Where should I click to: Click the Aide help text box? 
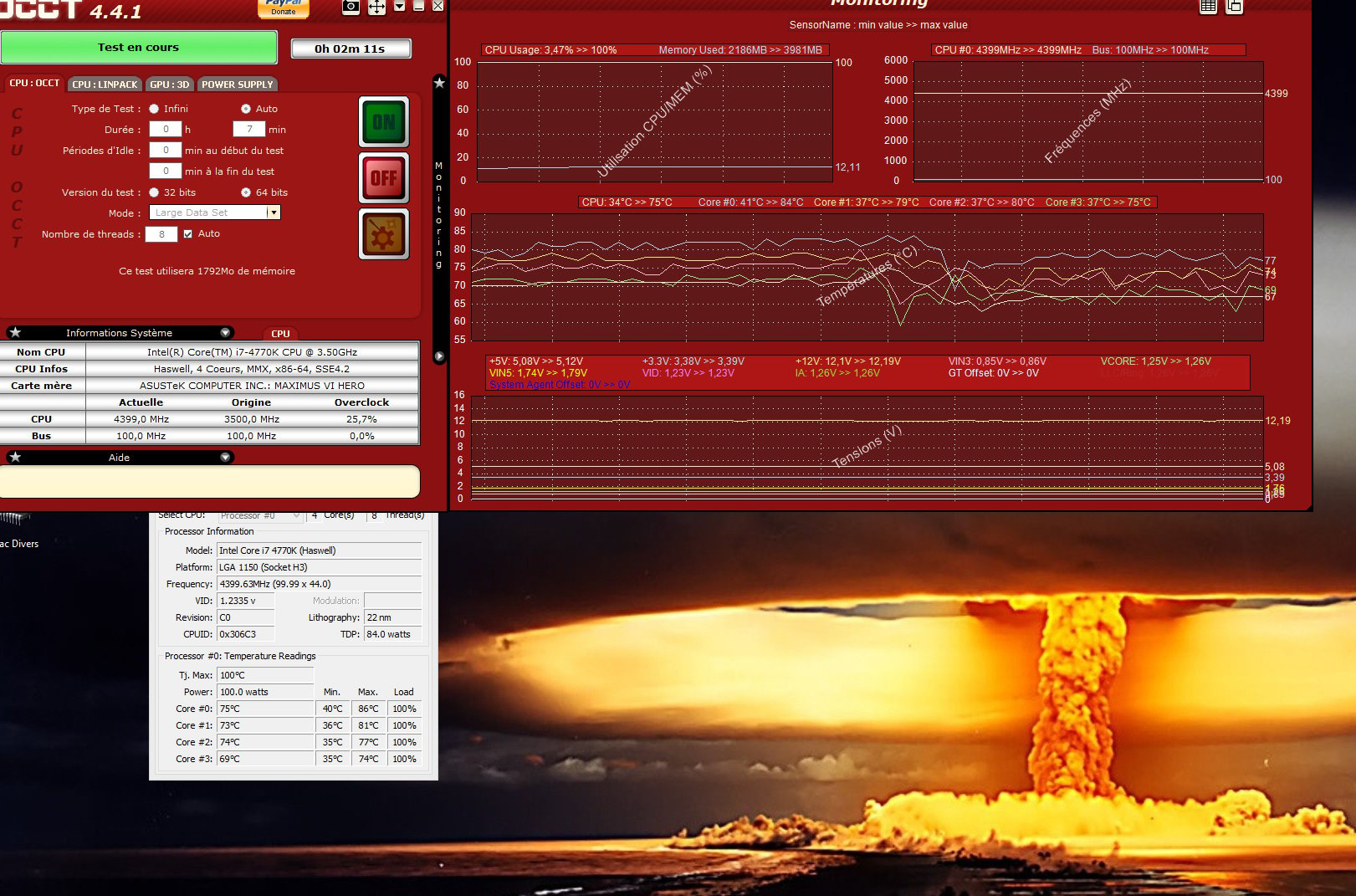(209, 482)
